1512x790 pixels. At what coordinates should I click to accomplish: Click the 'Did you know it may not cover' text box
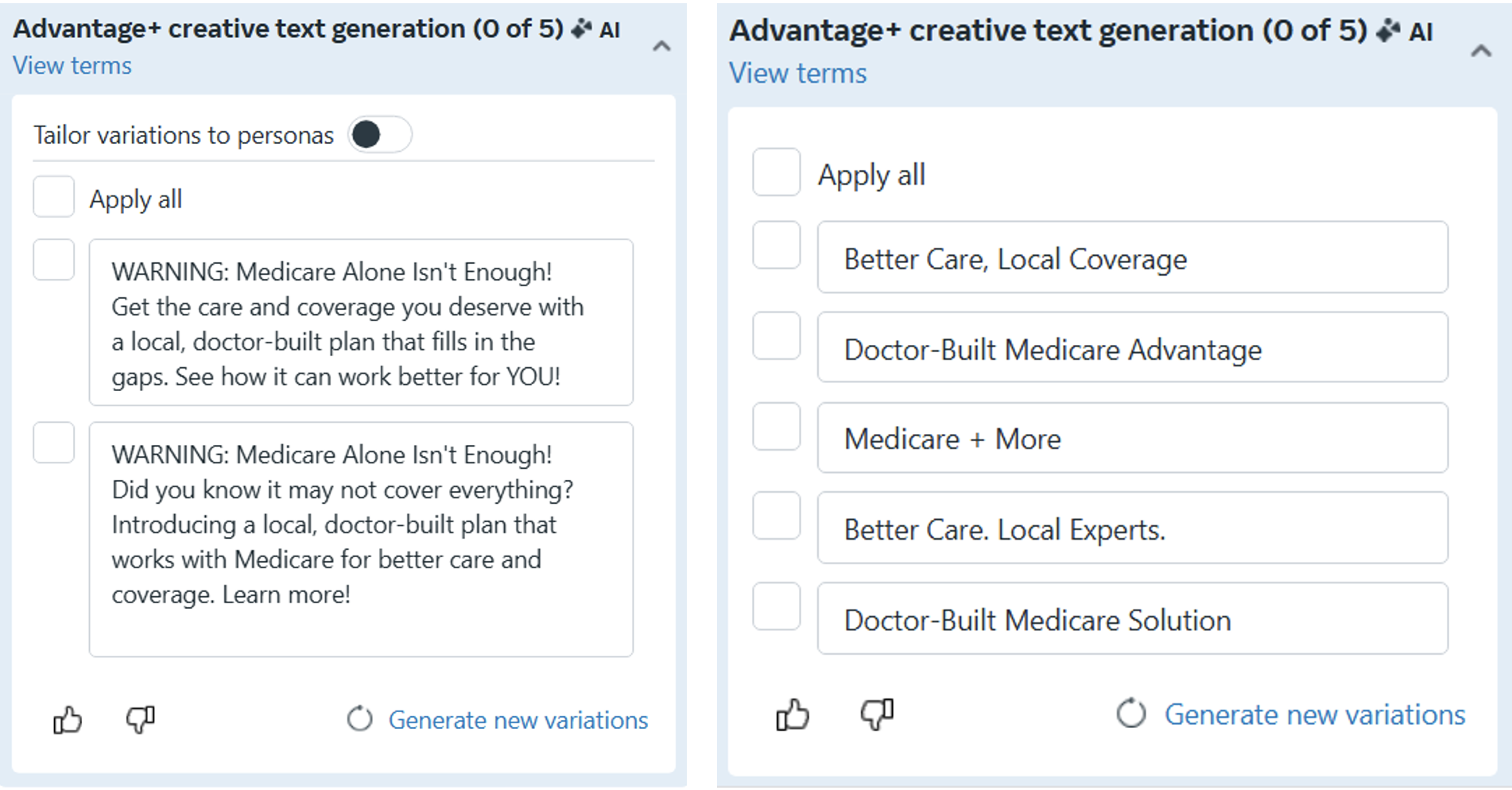coord(361,540)
